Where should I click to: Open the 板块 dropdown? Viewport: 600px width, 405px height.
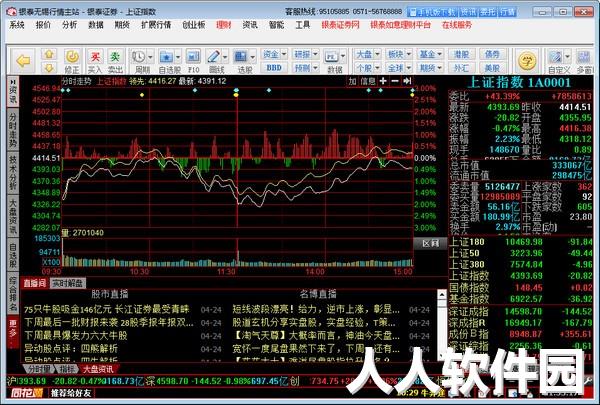[399, 54]
